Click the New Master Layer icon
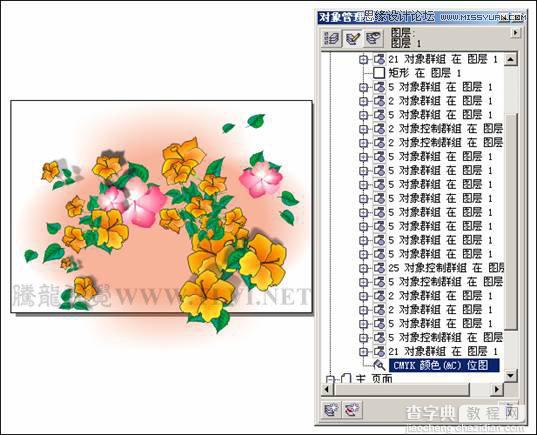Viewport: 537px width, 435px height. coord(352,409)
